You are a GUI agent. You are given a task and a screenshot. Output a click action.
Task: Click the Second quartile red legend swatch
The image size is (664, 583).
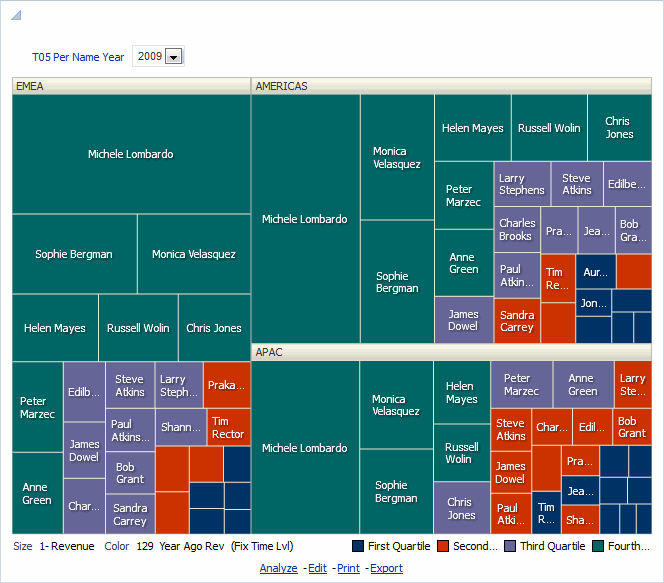coord(443,546)
